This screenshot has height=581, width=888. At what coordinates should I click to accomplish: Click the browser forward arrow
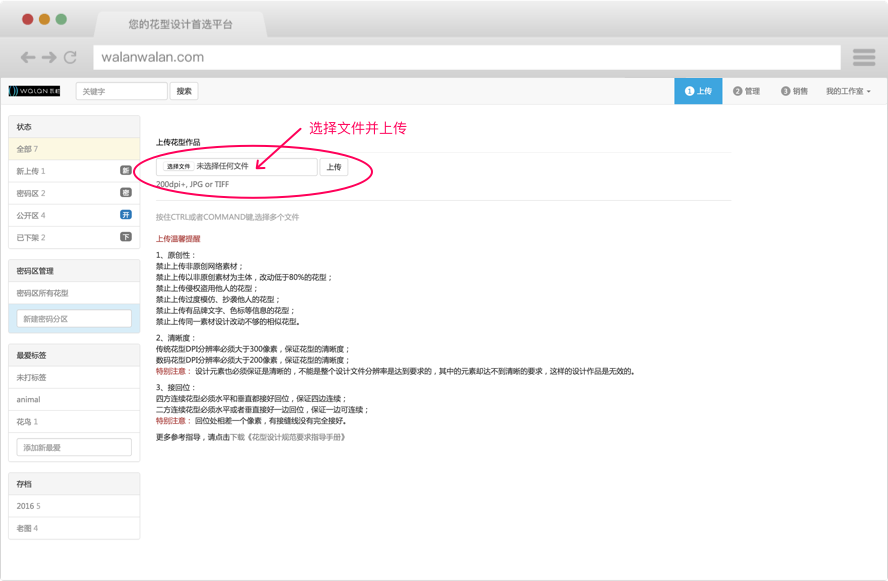click(x=49, y=58)
